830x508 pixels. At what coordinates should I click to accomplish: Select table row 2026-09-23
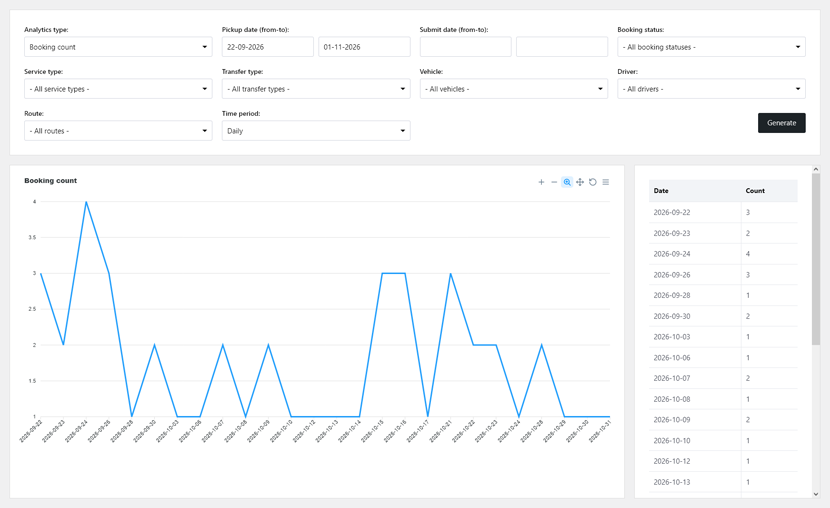(x=723, y=233)
